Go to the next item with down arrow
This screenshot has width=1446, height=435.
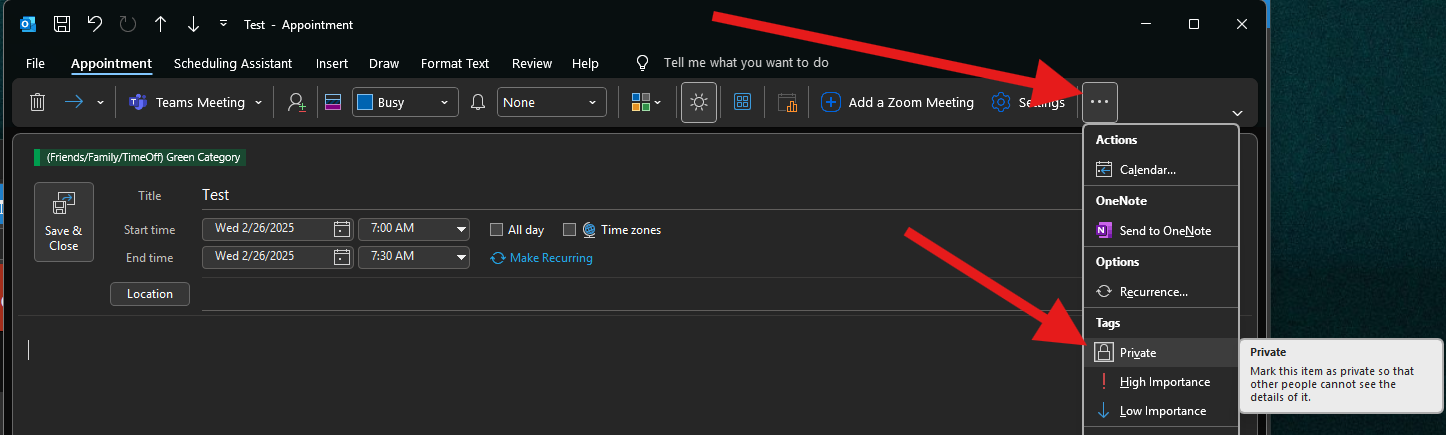(193, 24)
